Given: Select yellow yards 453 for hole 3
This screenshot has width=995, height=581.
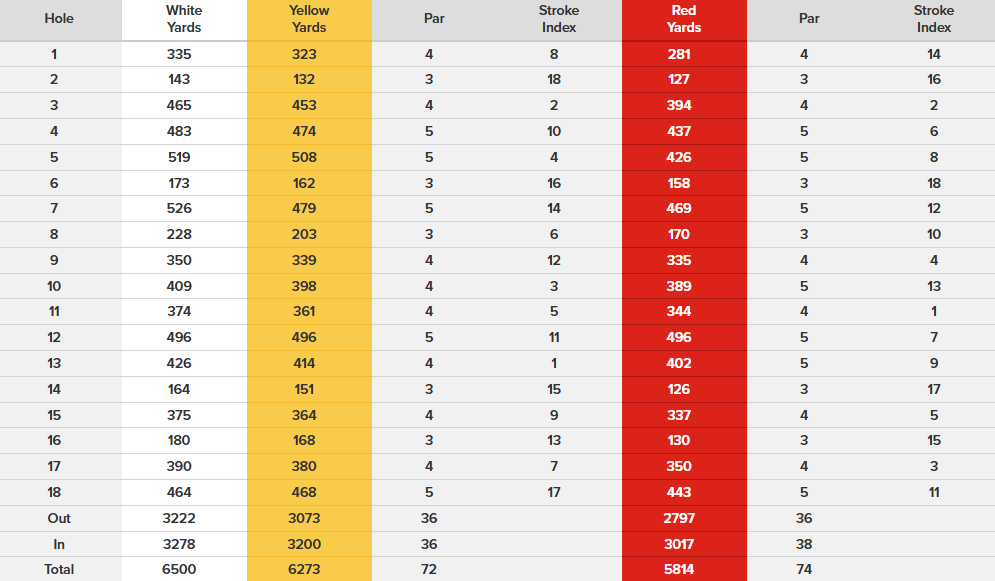Looking at the screenshot, I should click(304, 106).
